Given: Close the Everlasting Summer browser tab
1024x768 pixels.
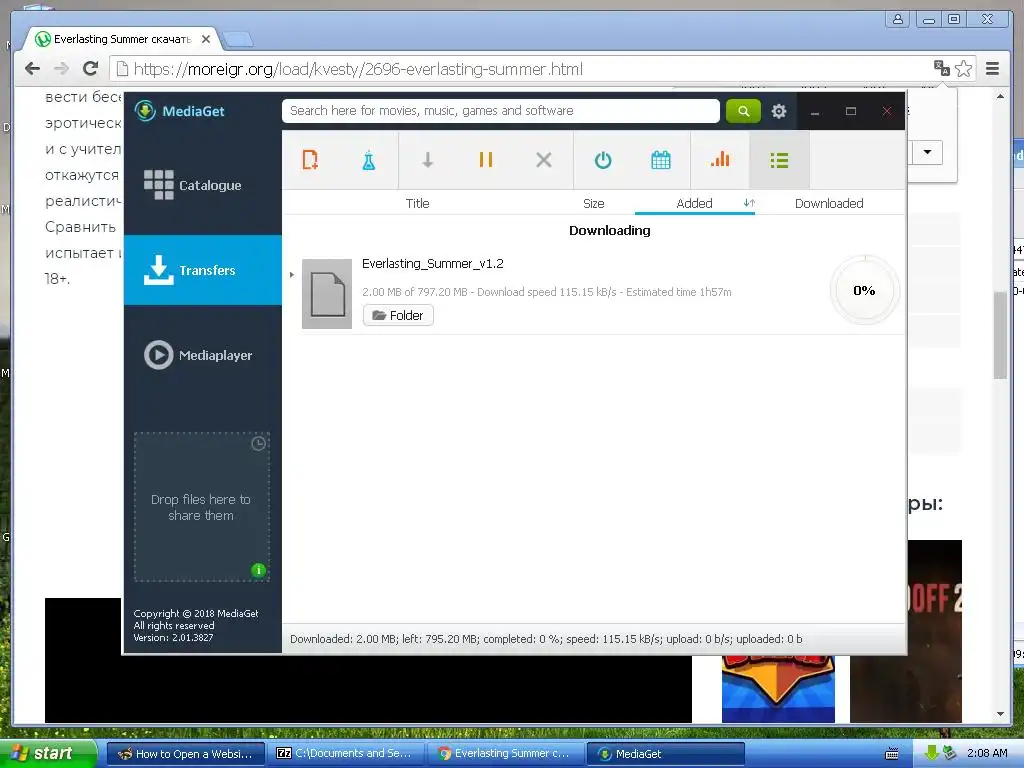Looking at the screenshot, I should [206, 39].
